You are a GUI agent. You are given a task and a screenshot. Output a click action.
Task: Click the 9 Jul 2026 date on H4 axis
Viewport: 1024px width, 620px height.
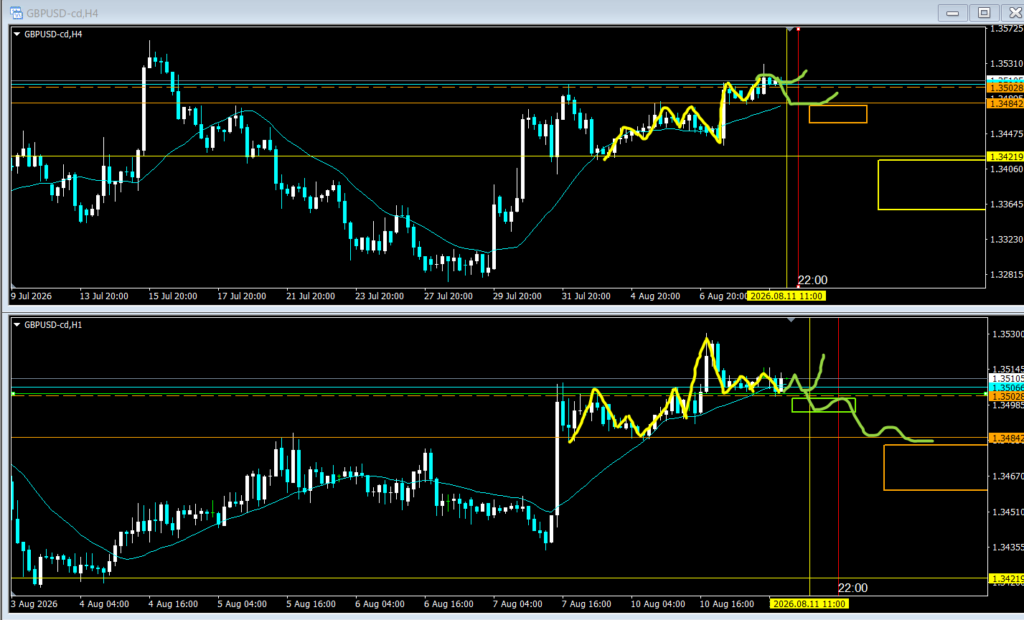point(31,296)
